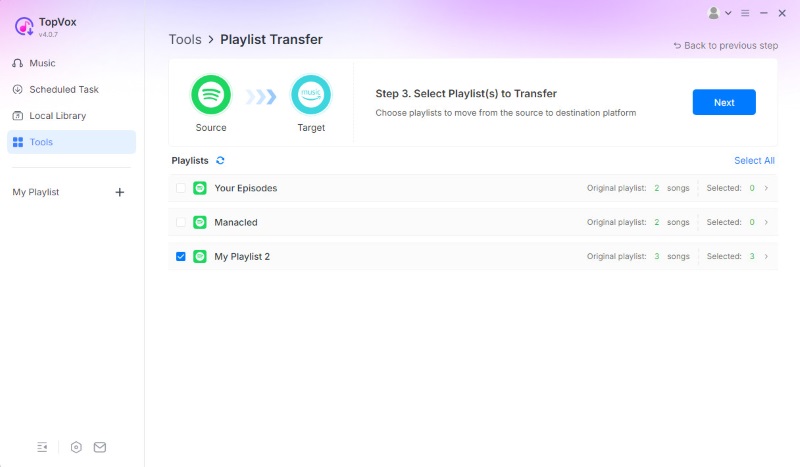This screenshot has height=467, width=800.
Task: Click the TopVox logo icon
Action: 24,27
